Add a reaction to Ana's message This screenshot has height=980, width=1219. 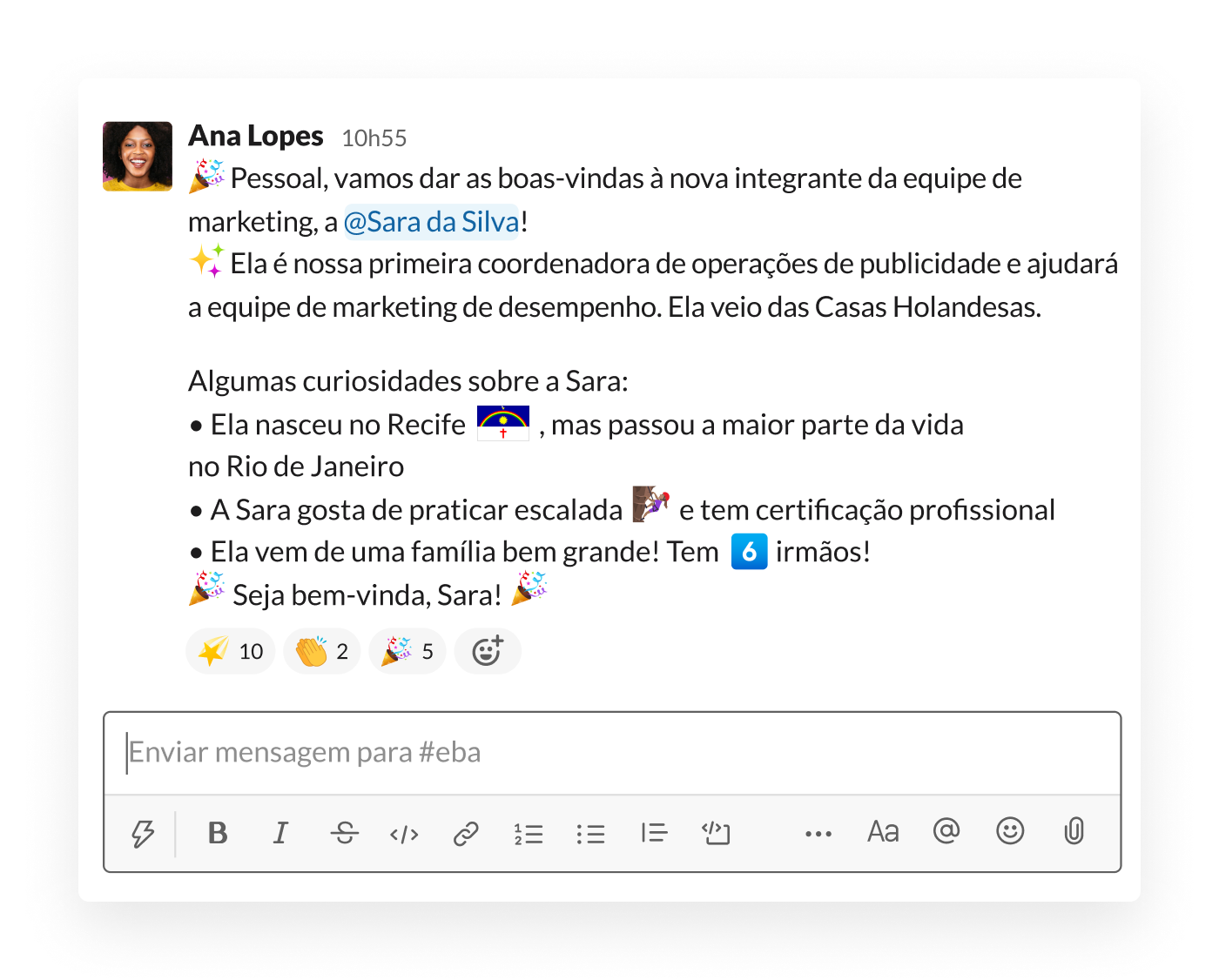(x=488, y=651)
